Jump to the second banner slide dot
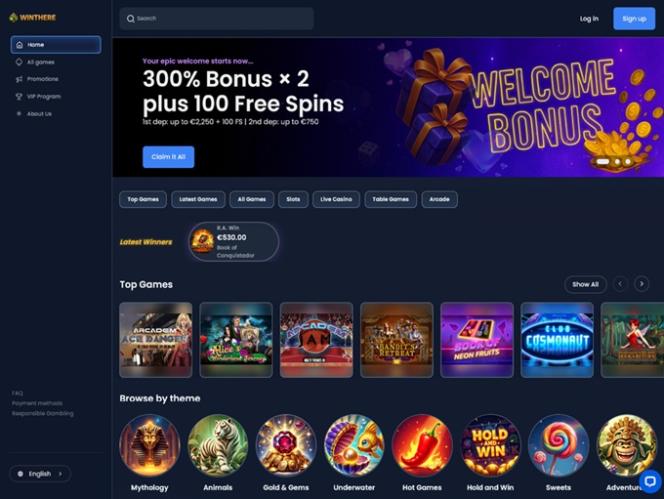Screen dimensions: 664x499 (617, 161)
